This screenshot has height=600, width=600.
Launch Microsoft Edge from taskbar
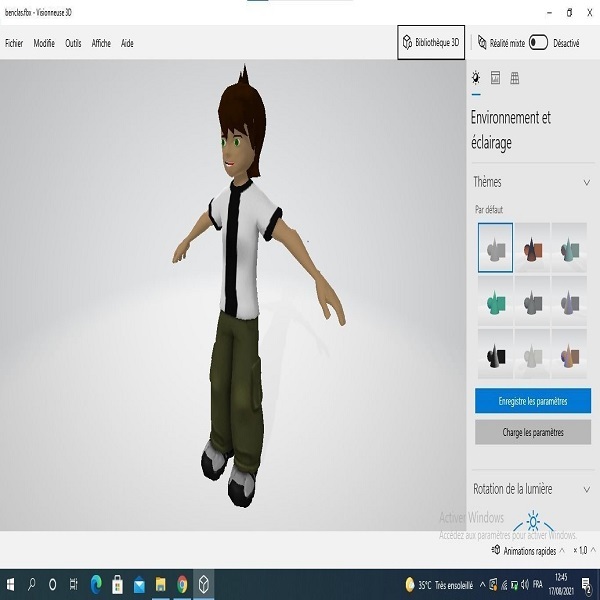(x=96, y=584)
